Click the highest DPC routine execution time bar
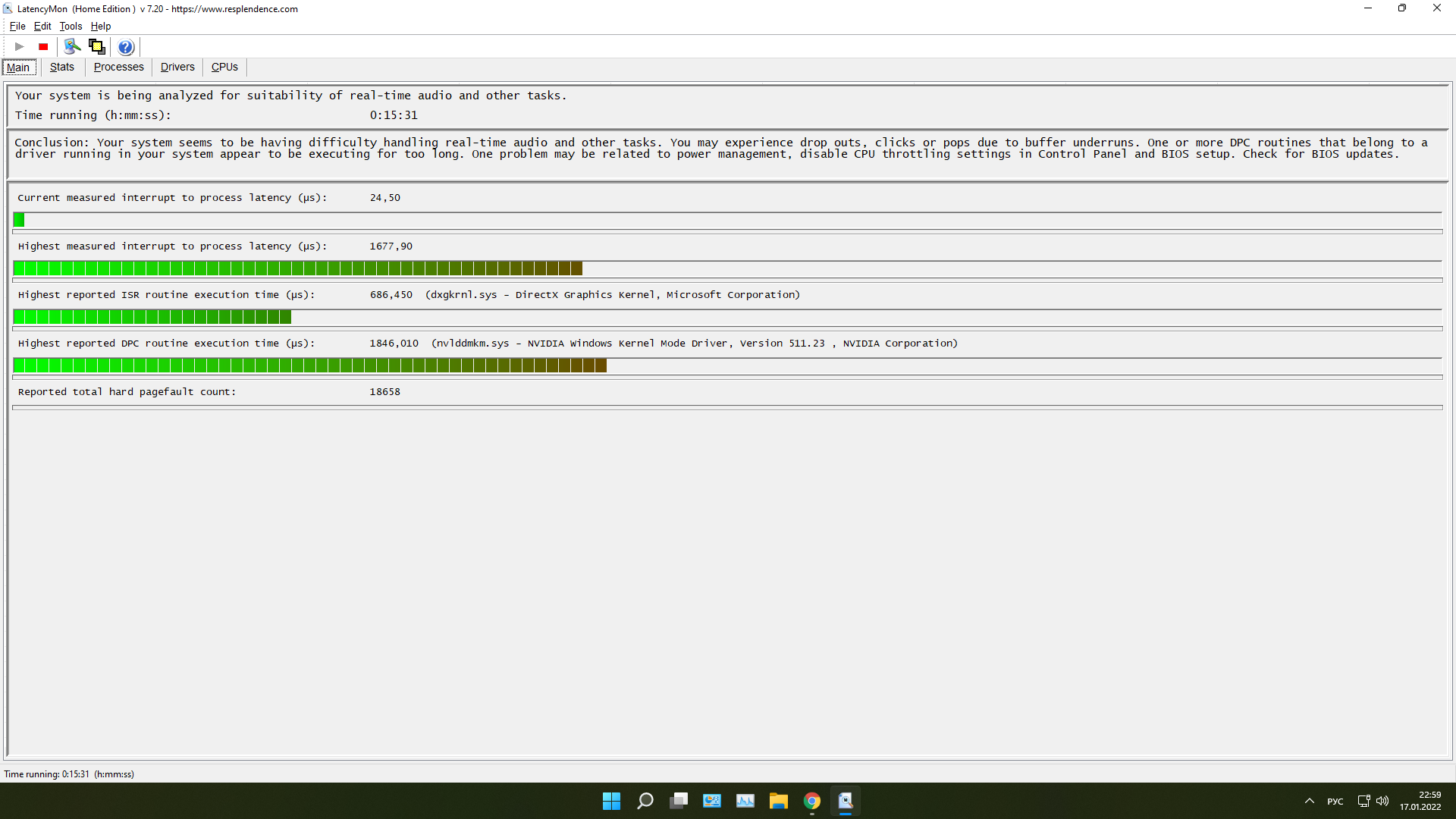Screen dimensions: 1456x819 (x=309, y=366)
